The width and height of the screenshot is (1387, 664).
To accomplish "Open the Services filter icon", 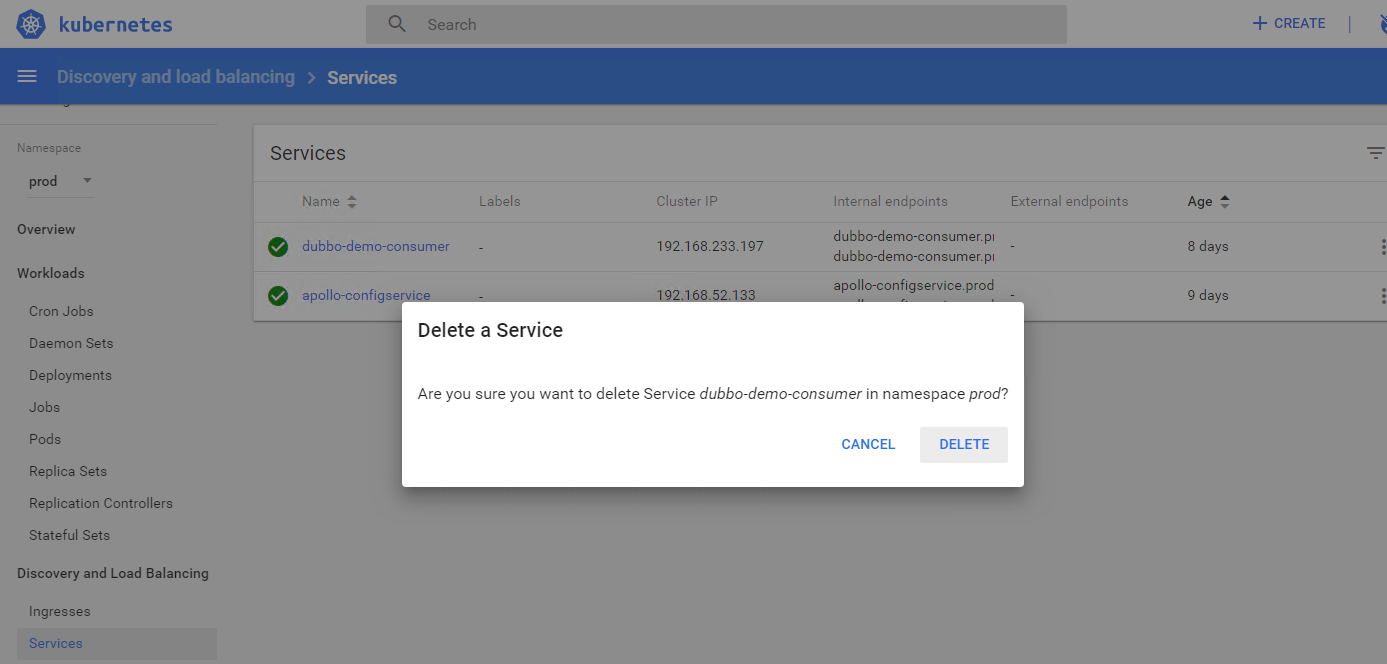I will tap(1375, 153).
